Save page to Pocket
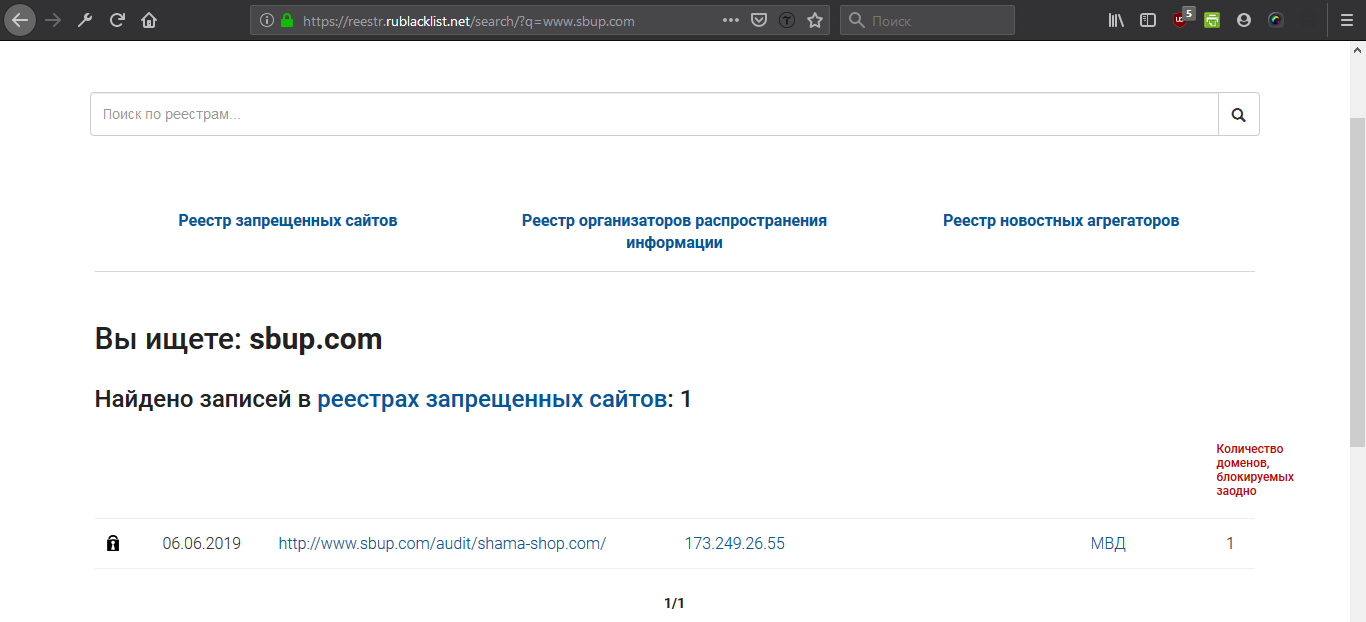The height and width of the screenshot is (622, 1366). click(x=759, y=20)
